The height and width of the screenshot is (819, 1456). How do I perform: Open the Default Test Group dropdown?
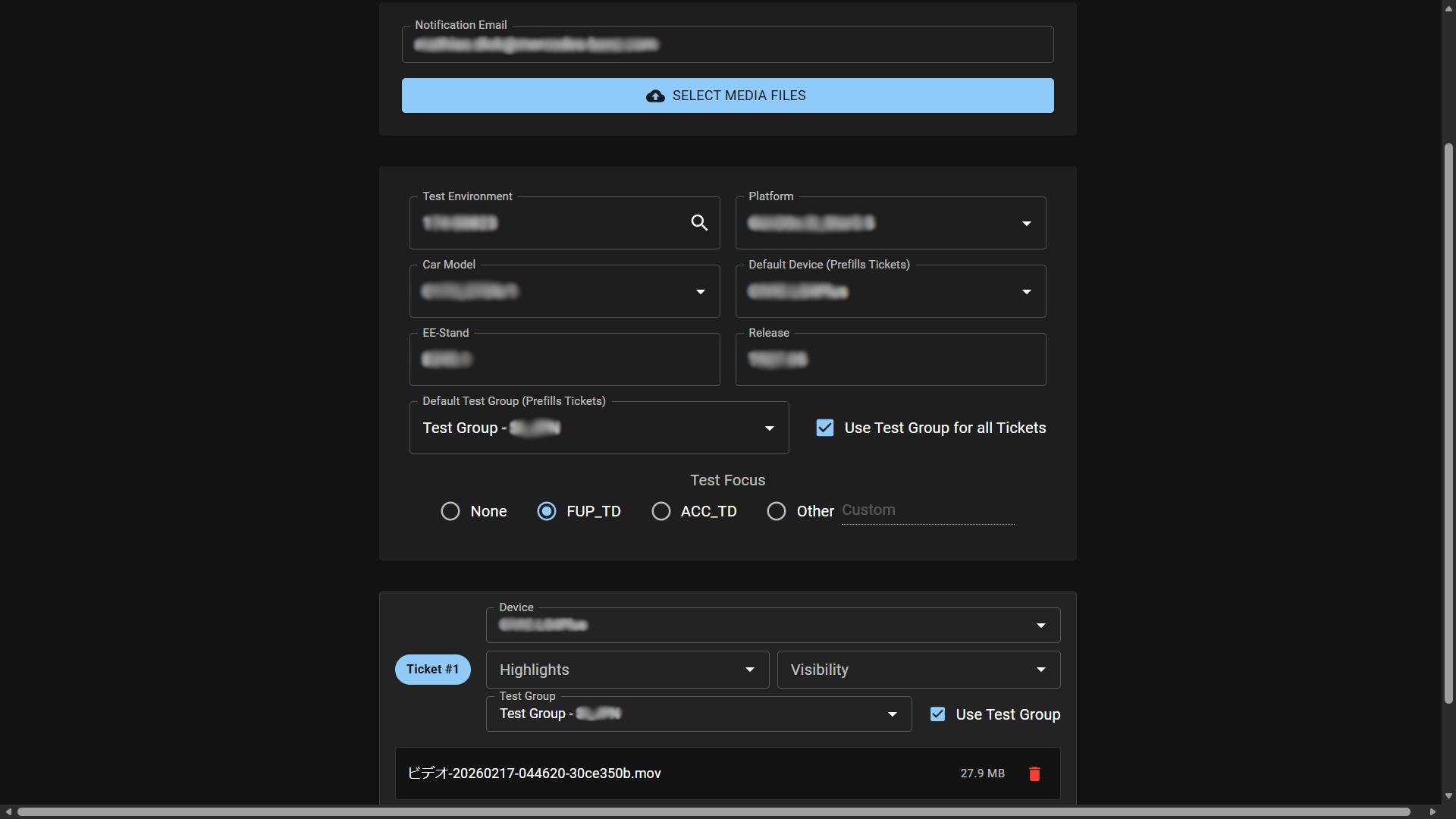[769, 428]
